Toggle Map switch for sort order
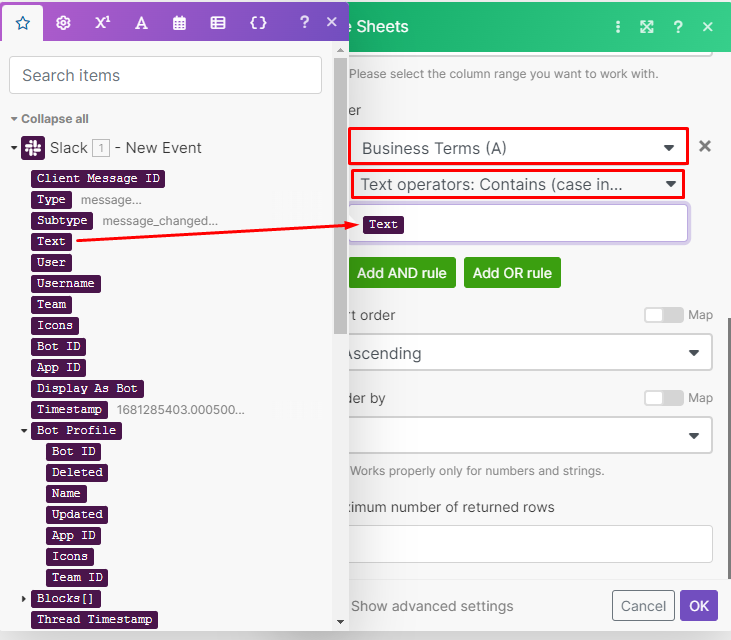Viewport: 731px width, 640px height. pos(664,315)
